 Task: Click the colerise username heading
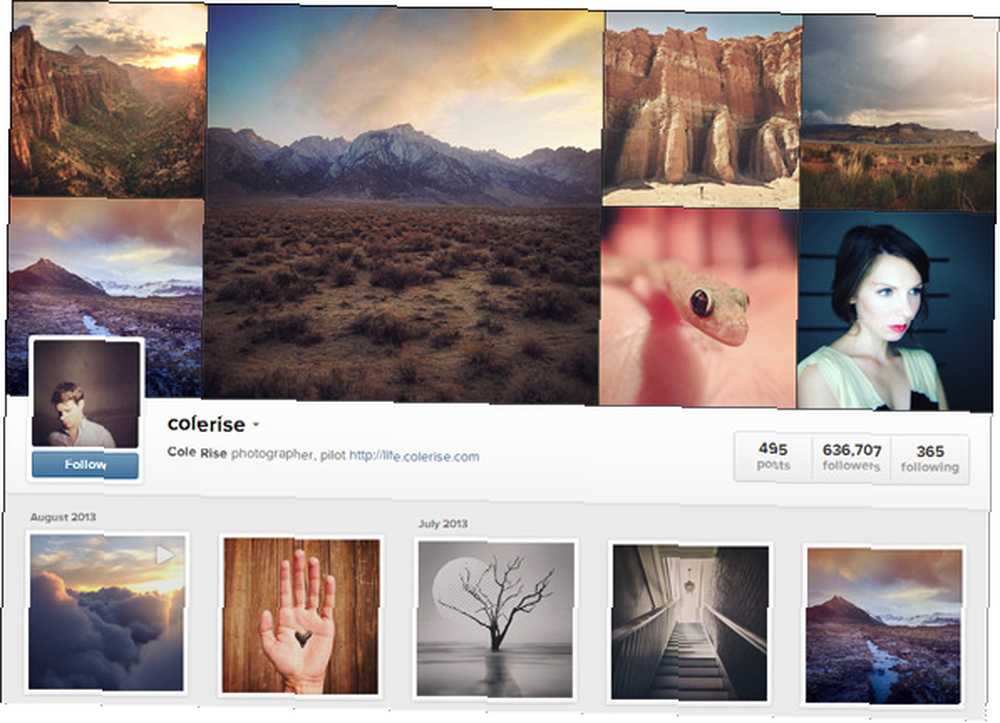(206, 424)
